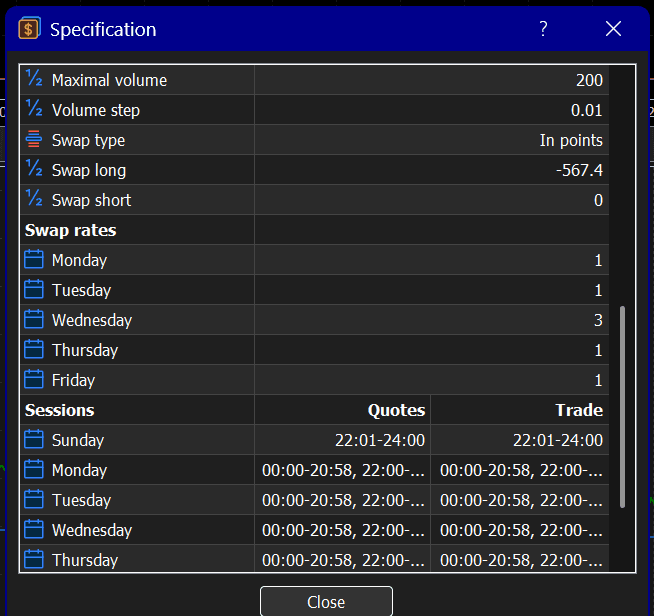Viewport: 654px width, 616px height.
Task: Select the Tuesday Trade session cell
Action: tap(520, 500)
